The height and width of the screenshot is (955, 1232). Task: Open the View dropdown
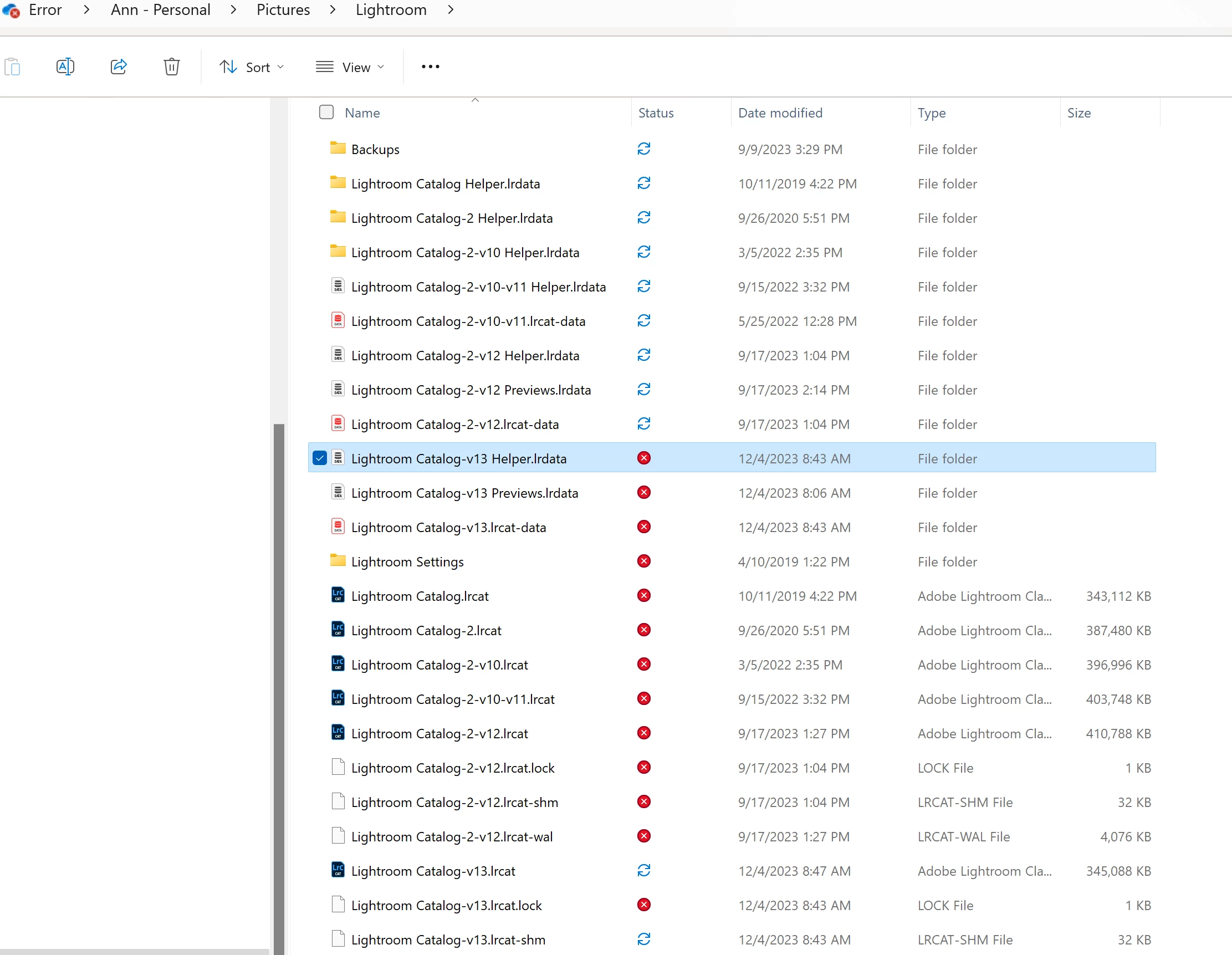click(350, 67)
